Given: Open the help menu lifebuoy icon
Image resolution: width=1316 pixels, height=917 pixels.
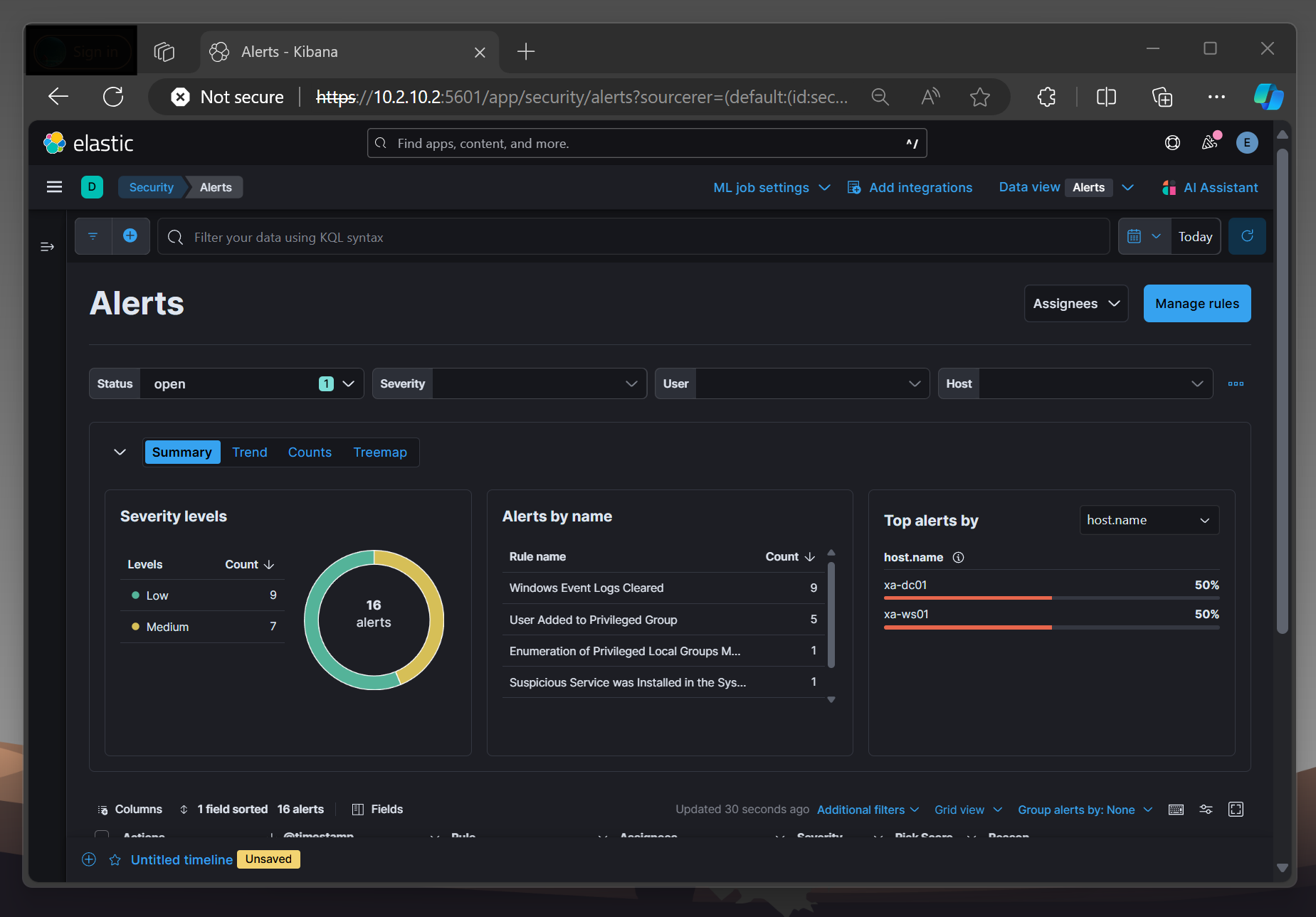Looking at the screenshot, I should pyautogui.click(x=1172, y=143).
